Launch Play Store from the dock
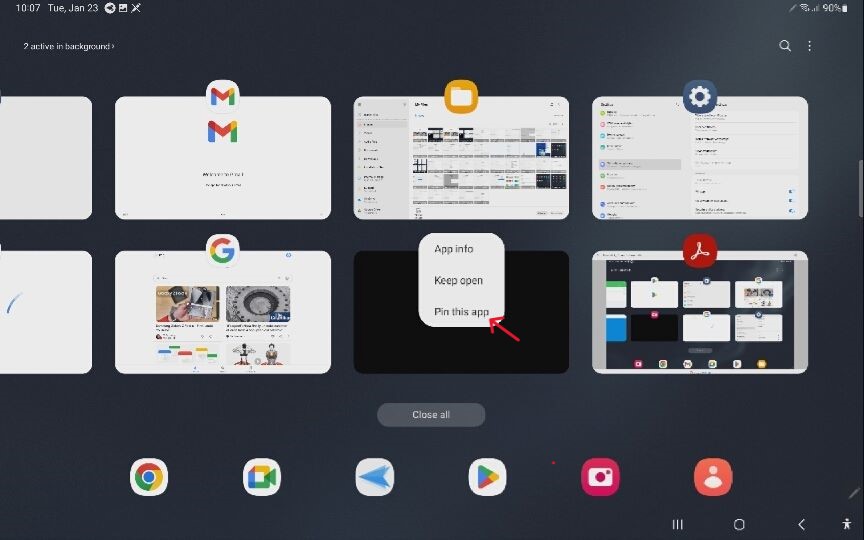Viewport: 864px width, 540px height. click(488, 477)
